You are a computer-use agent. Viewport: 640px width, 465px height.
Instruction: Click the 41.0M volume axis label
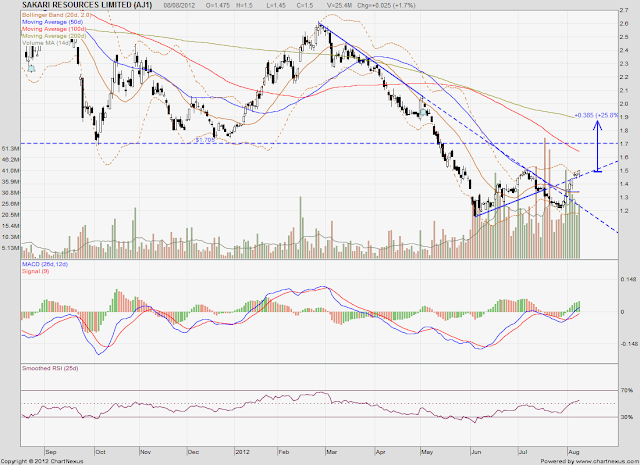point(11,171)
